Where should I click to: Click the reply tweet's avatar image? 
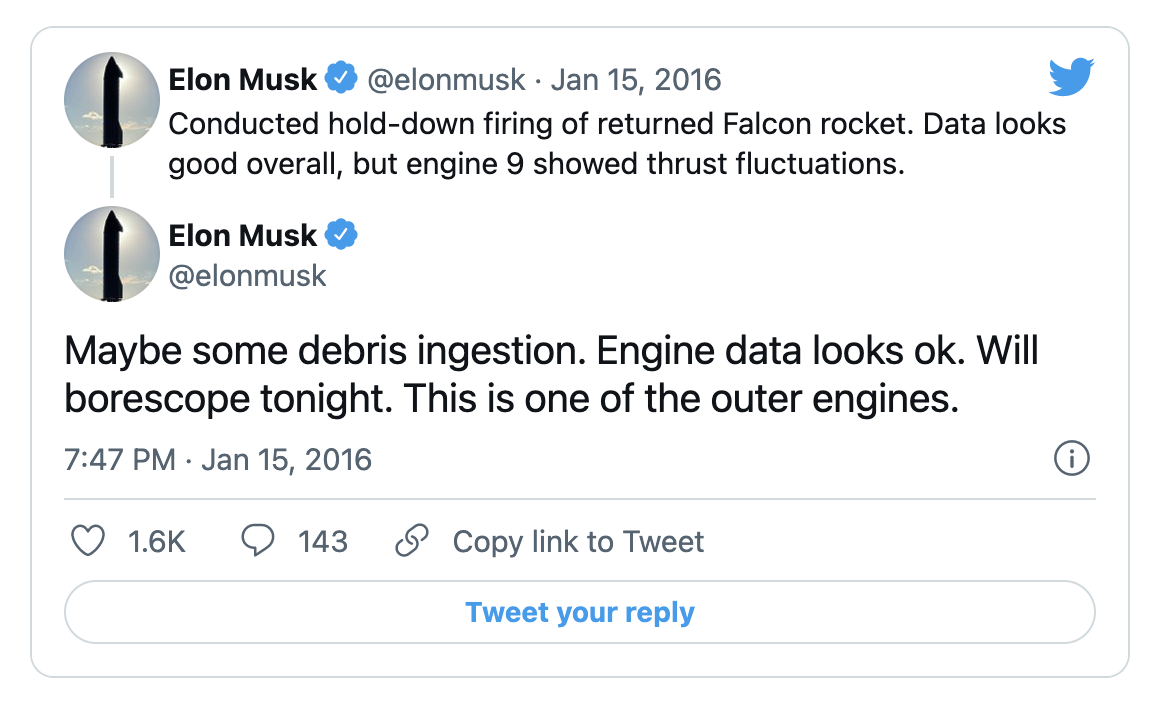pyautogui.click(x=111, y=254)
